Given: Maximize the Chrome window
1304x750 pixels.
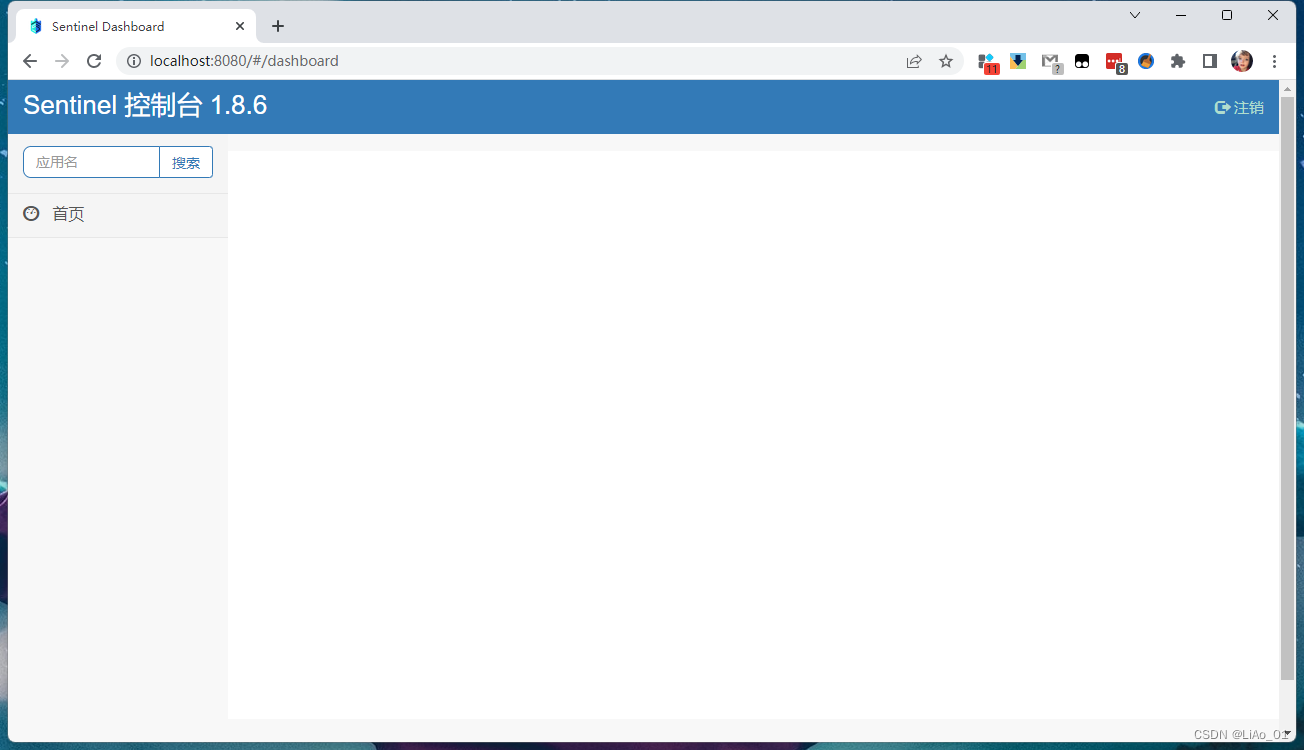Looking at the screenshot, I should click(1227, 15).
